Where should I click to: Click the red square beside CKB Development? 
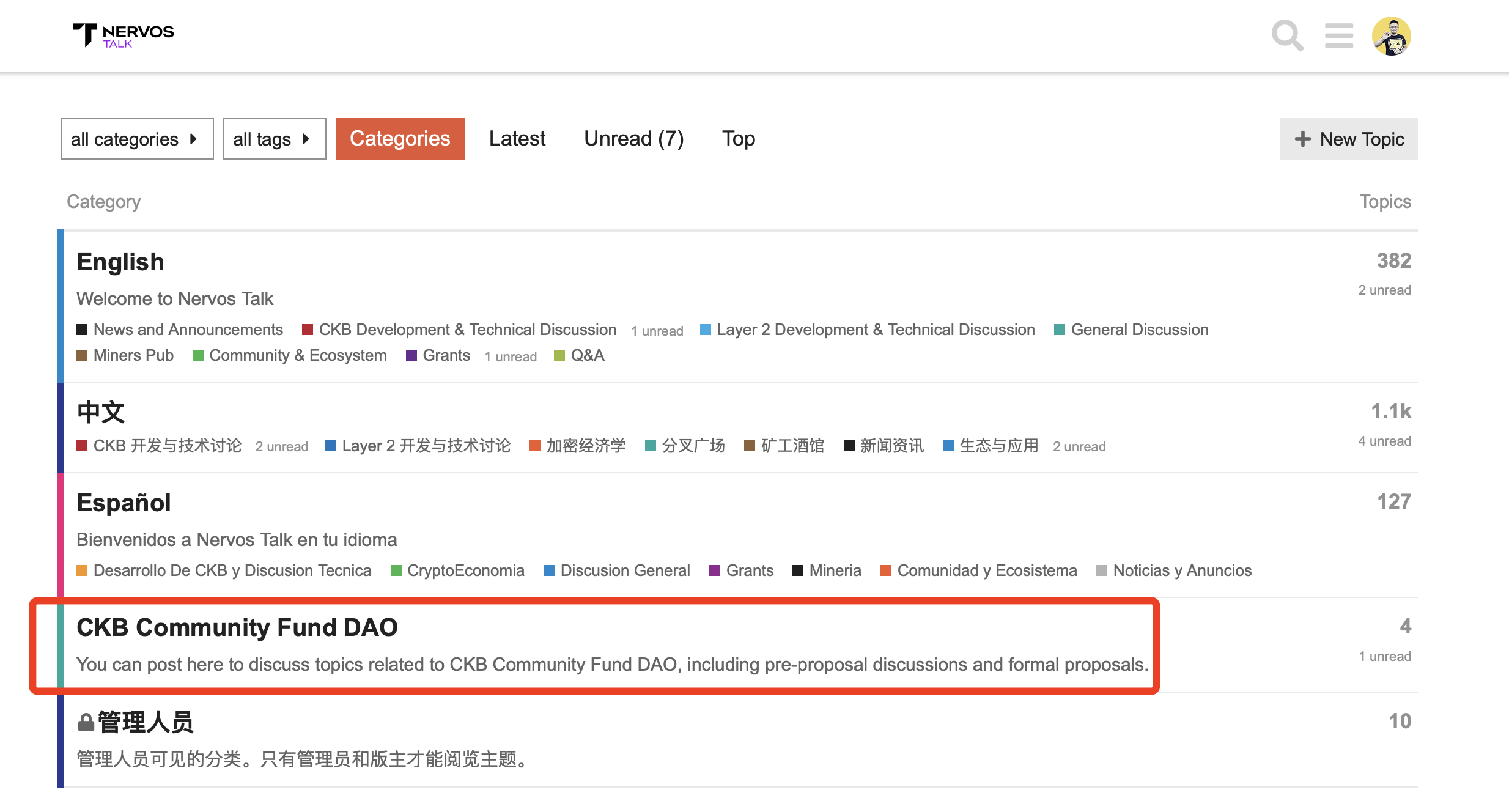tap(308, 330)
